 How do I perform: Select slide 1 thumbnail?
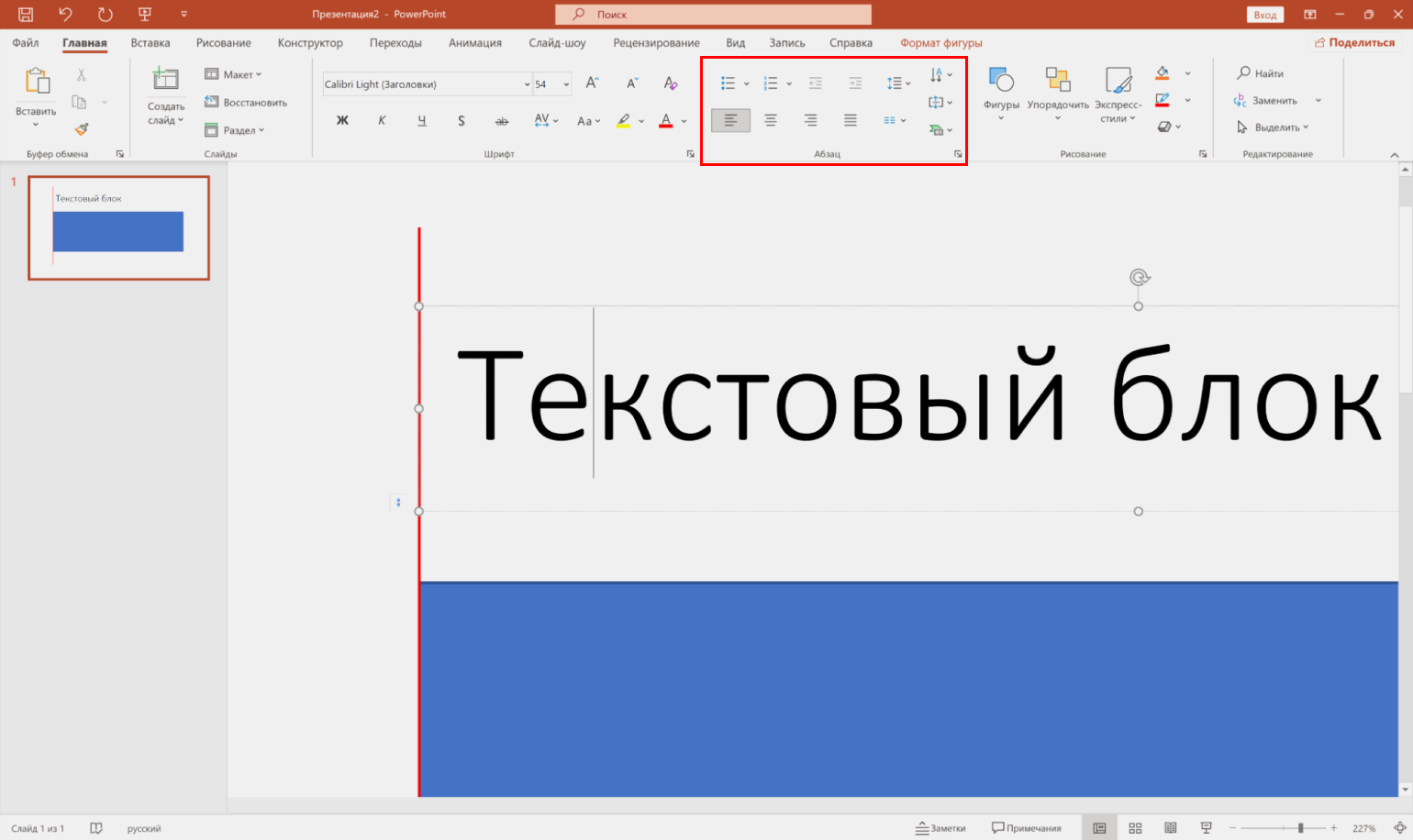pos(118,227)
